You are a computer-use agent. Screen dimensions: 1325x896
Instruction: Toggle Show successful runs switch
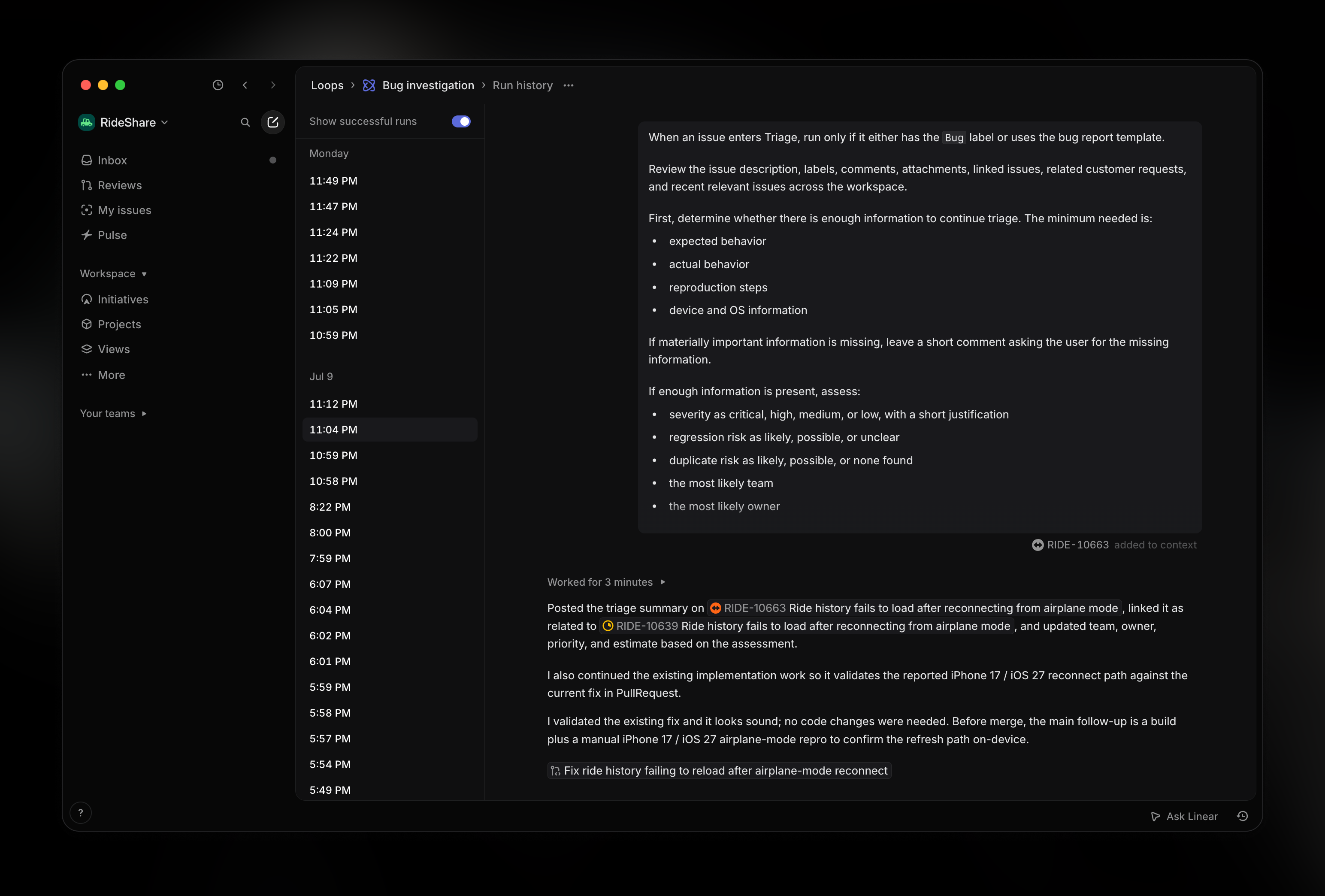tap(461, 121)
